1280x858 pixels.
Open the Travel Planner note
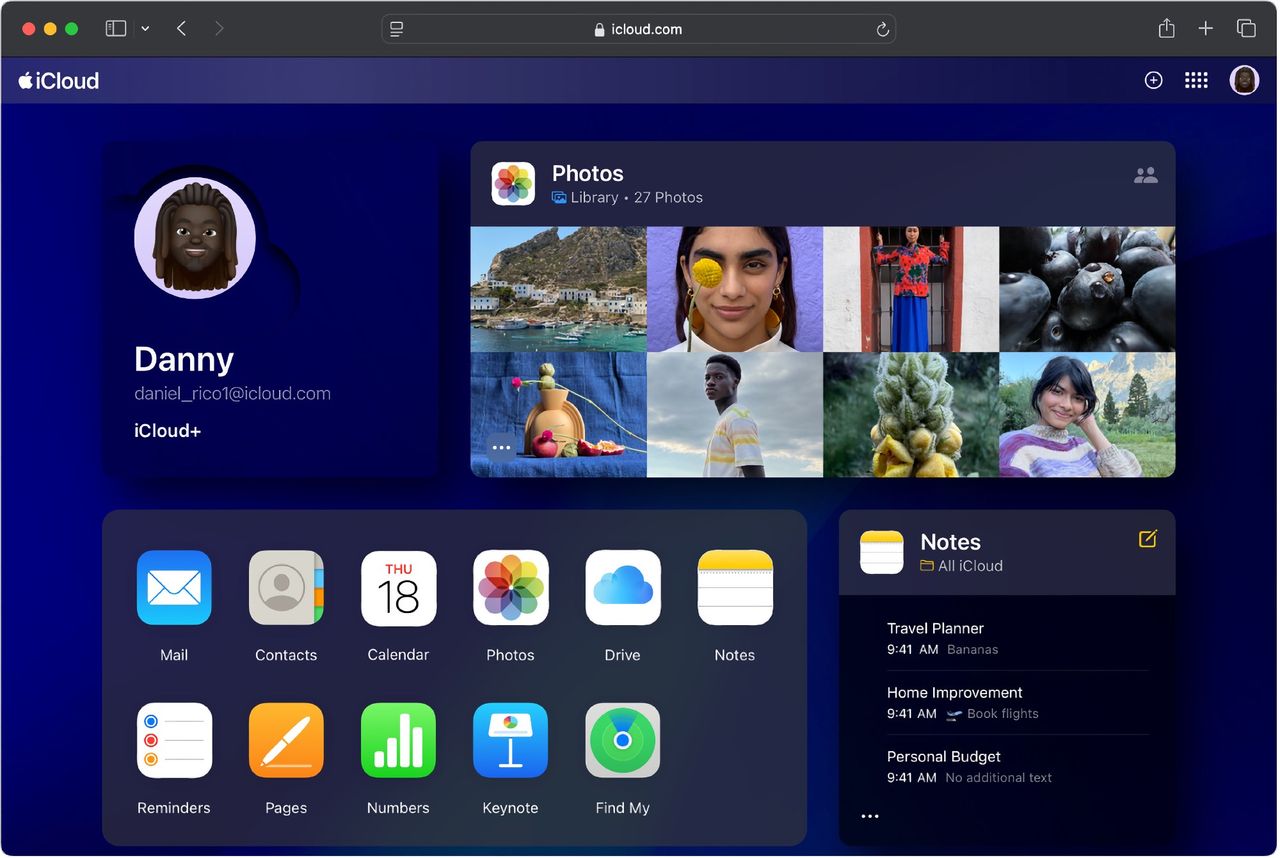(x=935, y=628)
